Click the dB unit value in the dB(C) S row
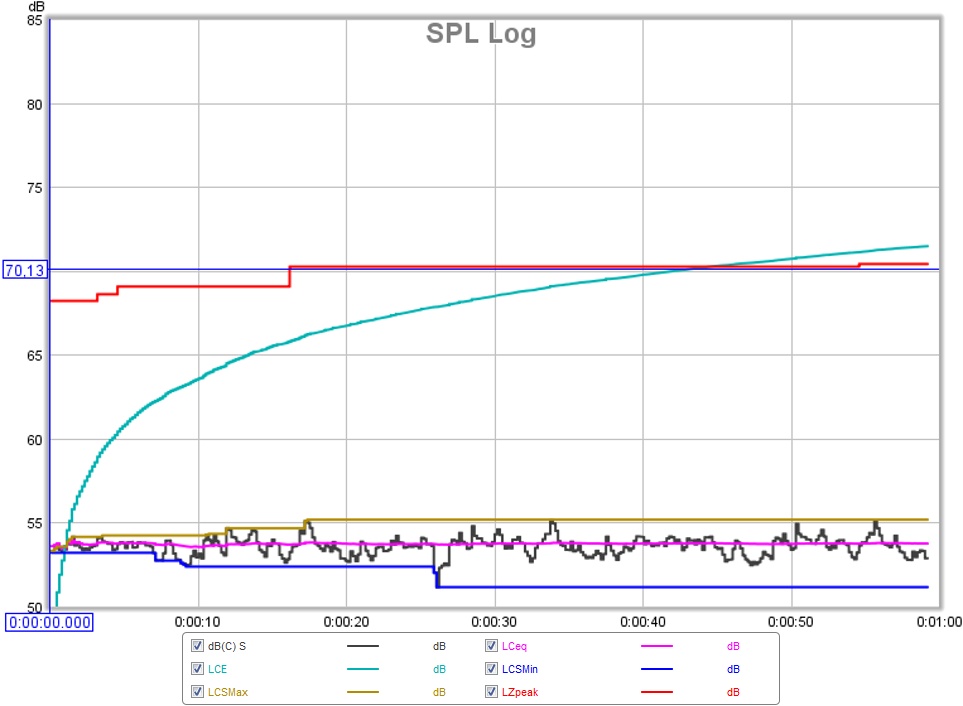 point(439,646)
